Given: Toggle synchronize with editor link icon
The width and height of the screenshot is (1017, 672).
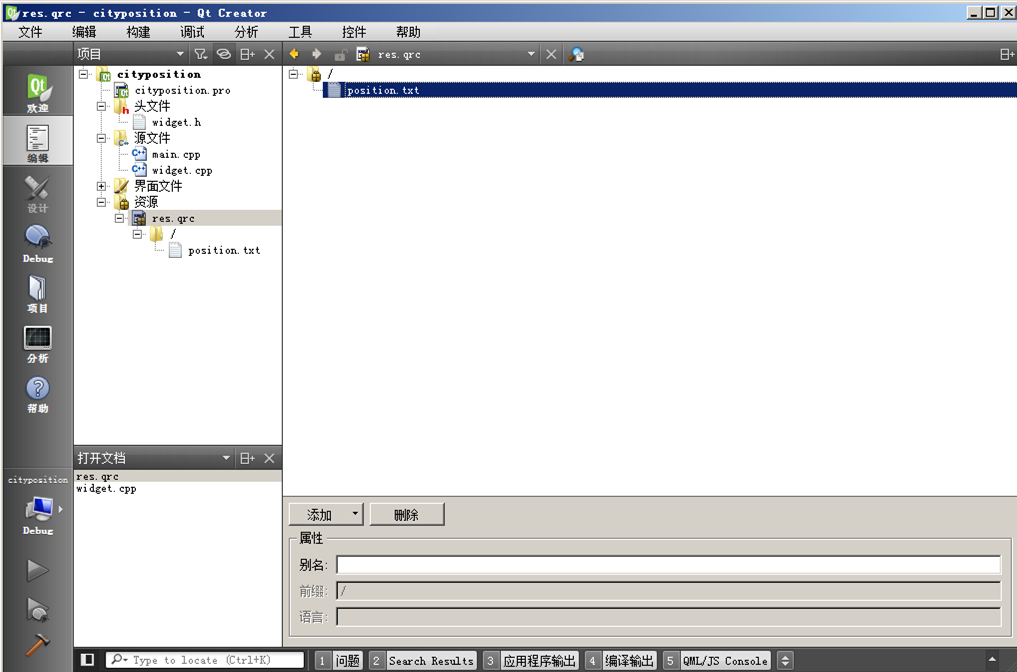Looking at the screenshot, I should tap(224, 54).
